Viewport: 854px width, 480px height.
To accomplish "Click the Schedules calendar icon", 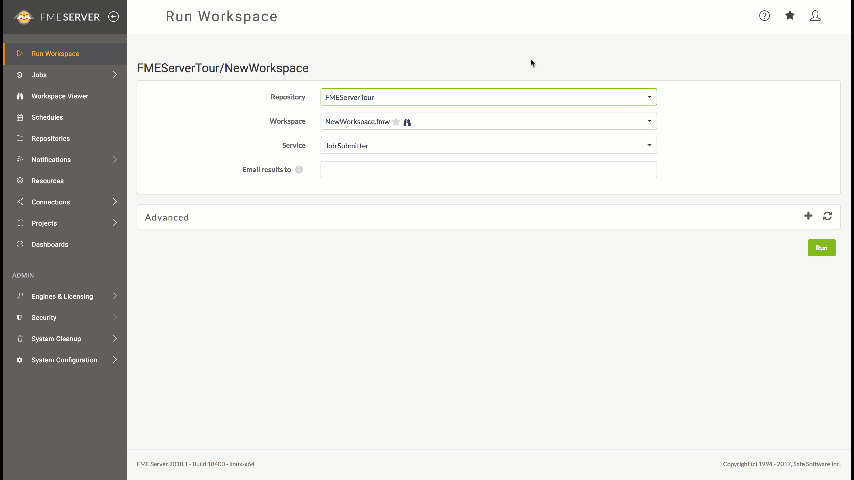I will (20, 117).
